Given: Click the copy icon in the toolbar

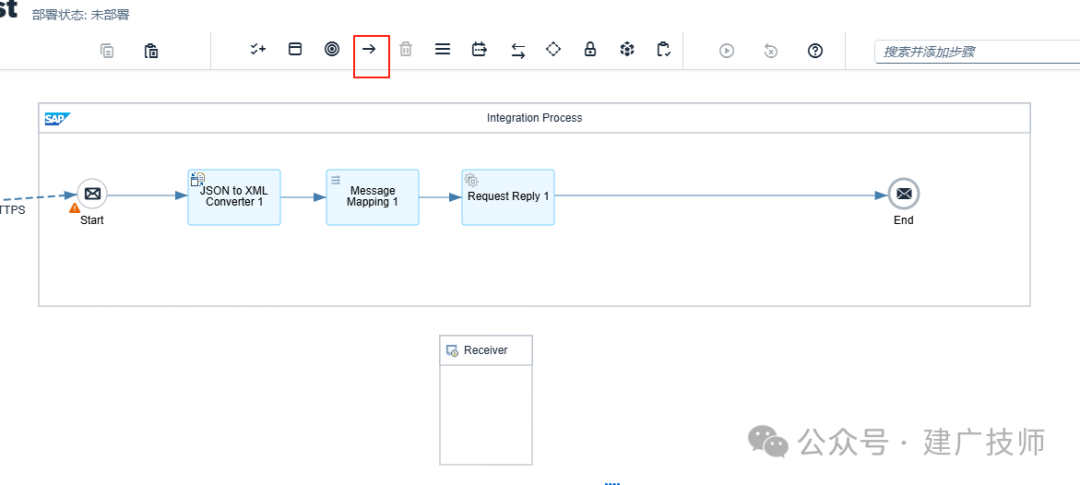Looking at the screenshot, I should (x=107, y=50).
